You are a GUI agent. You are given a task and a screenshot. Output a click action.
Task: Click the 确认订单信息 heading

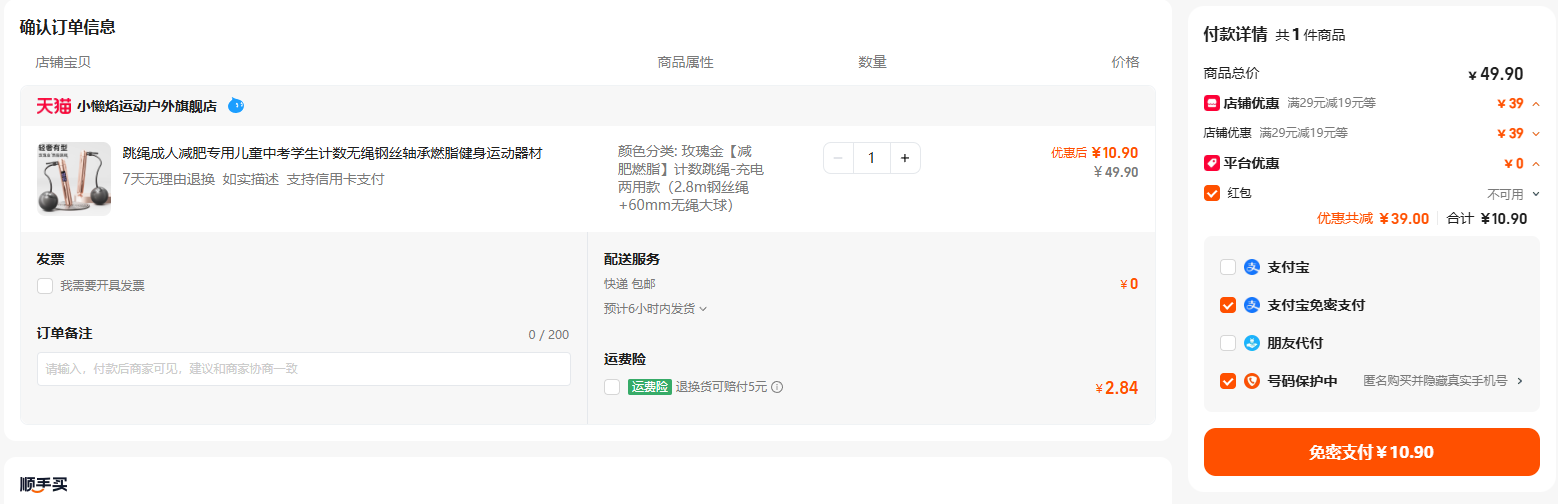[x=67, y=27]
